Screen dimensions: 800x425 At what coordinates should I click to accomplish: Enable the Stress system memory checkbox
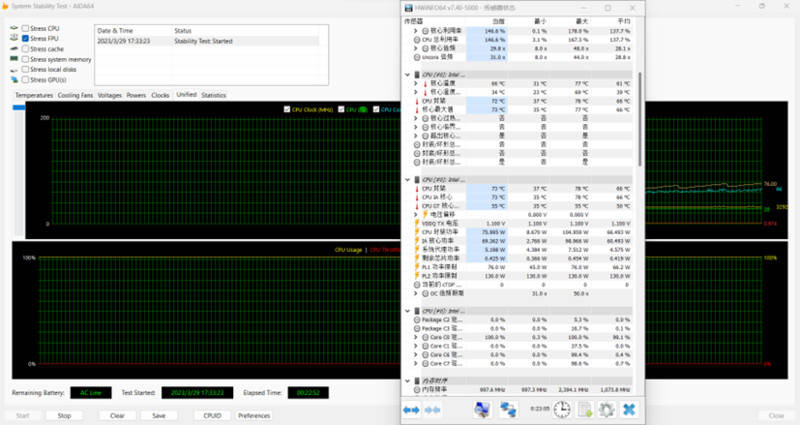pos(25,59)
